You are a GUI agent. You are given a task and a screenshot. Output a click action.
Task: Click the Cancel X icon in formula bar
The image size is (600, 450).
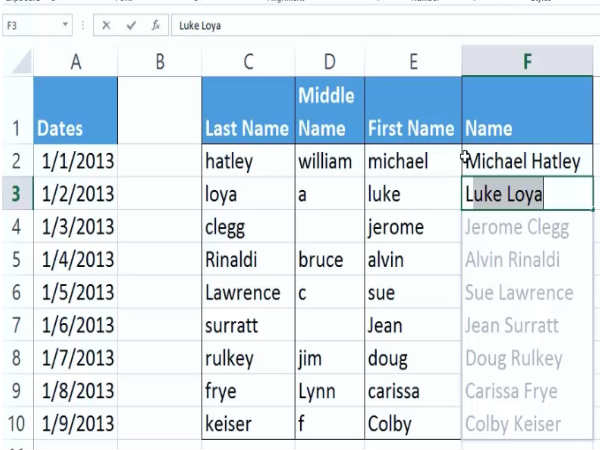pos(106,26)
